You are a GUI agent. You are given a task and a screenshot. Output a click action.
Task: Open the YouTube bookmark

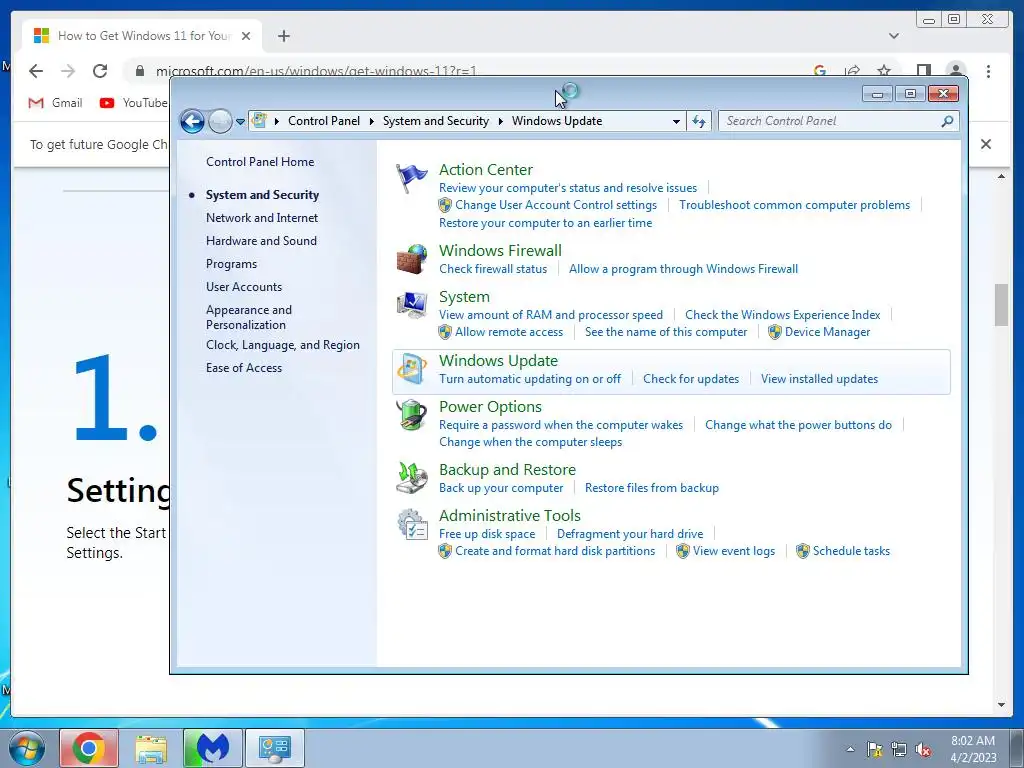[133, 103]
